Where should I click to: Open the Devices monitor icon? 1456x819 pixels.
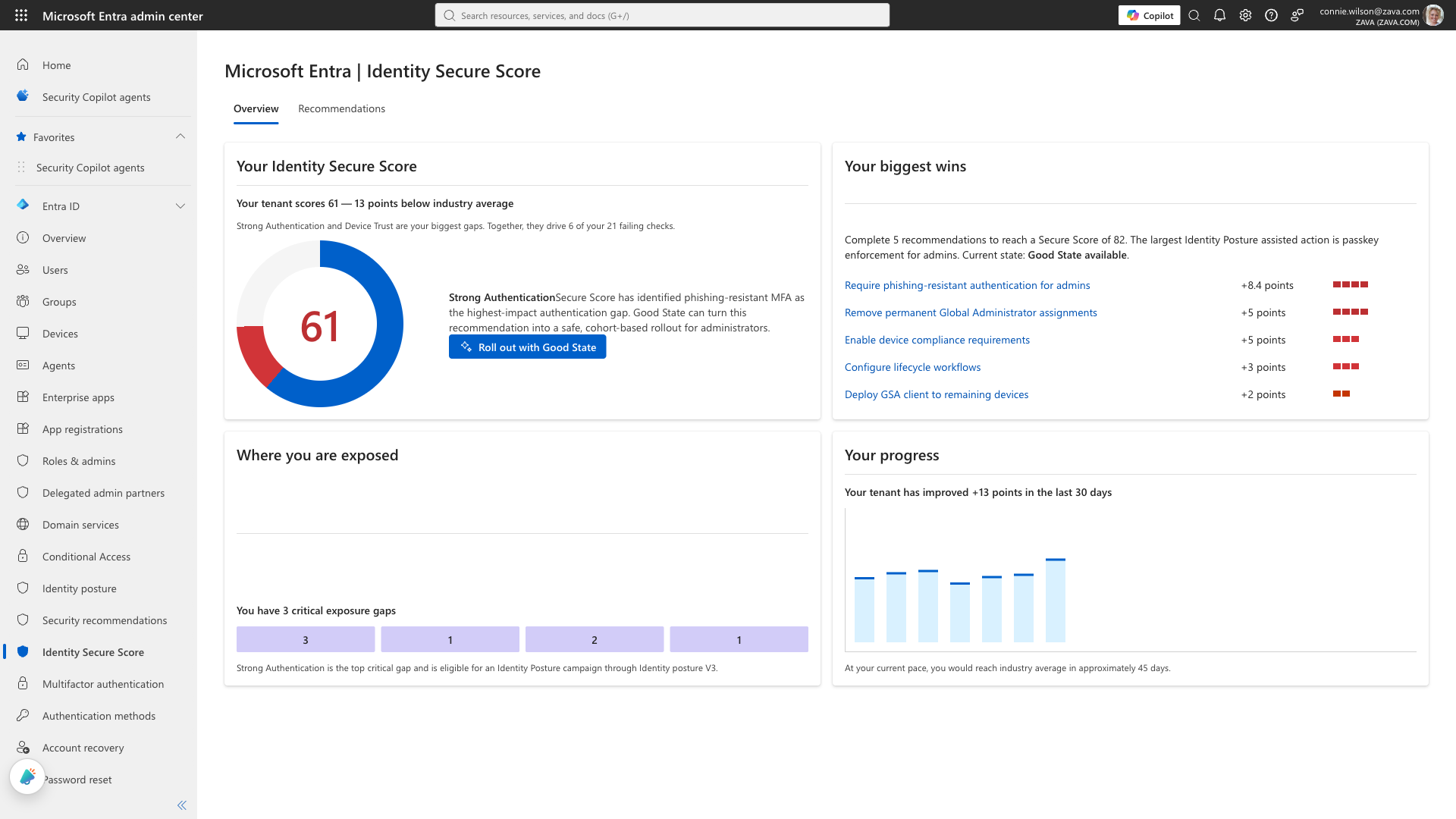23,333
